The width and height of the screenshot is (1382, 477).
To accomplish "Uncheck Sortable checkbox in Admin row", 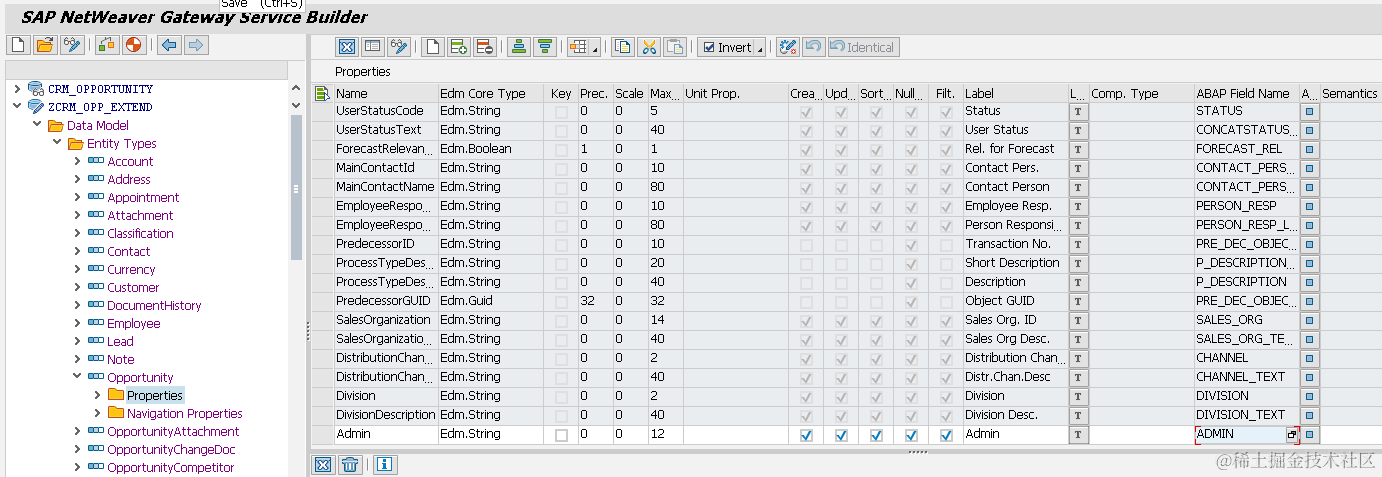I will [x=876, y=435].
